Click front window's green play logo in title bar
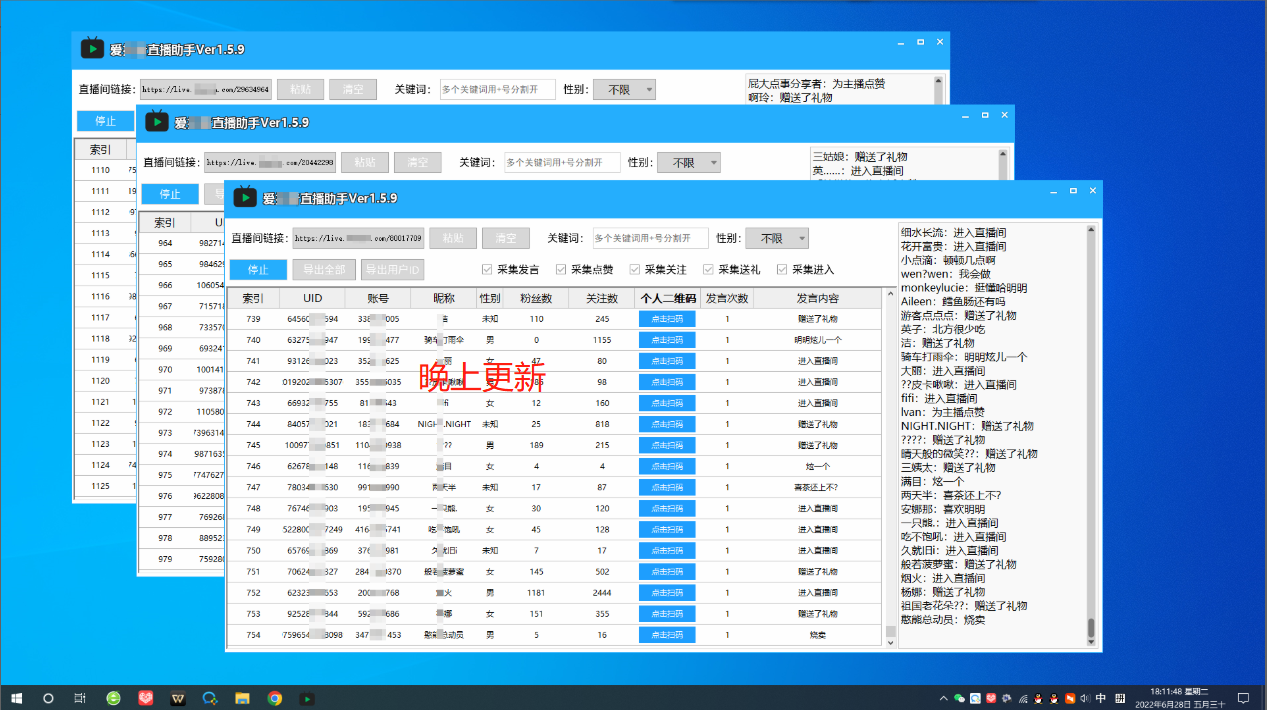The image size is (1267, 710). coord(244,197)
